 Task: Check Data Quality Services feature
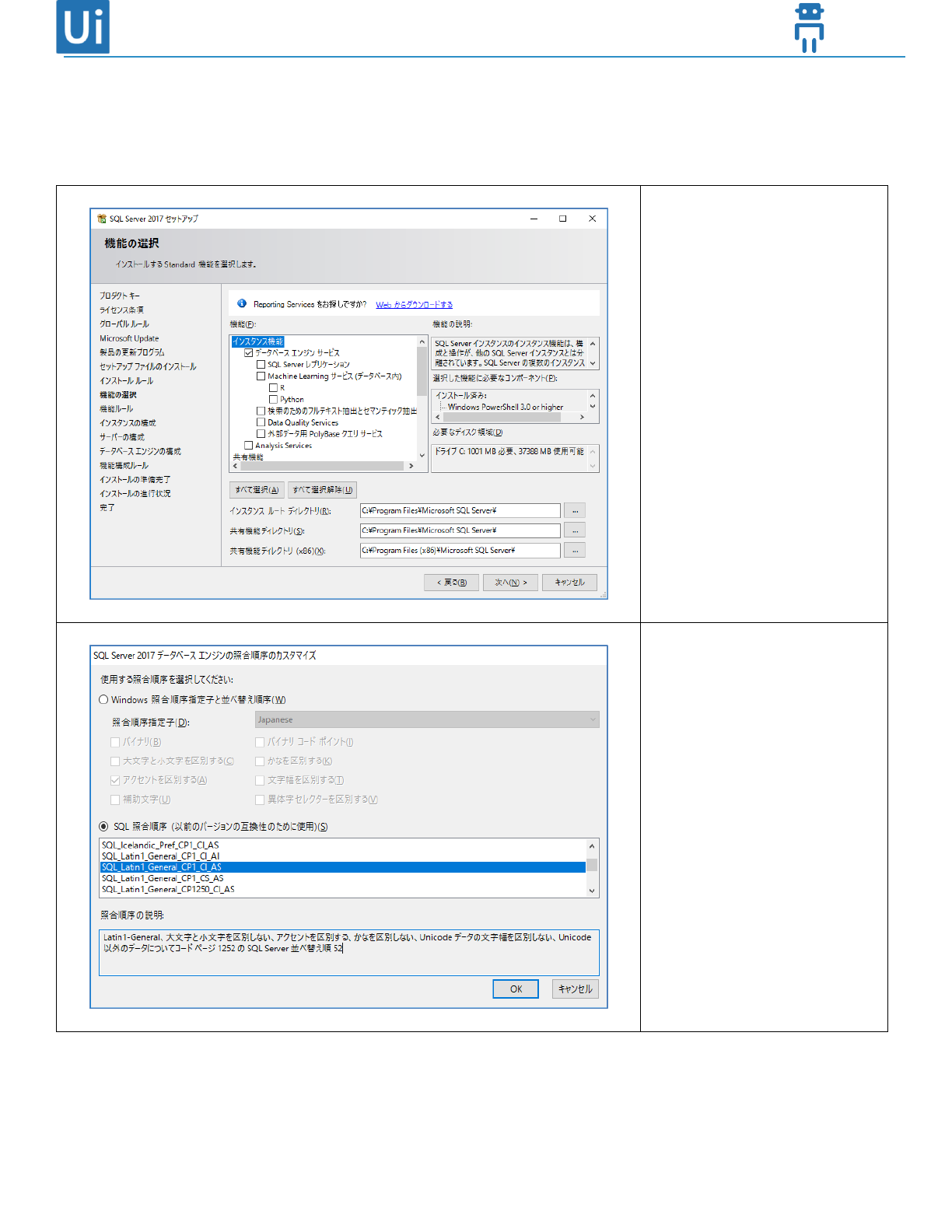pos(261,422)
